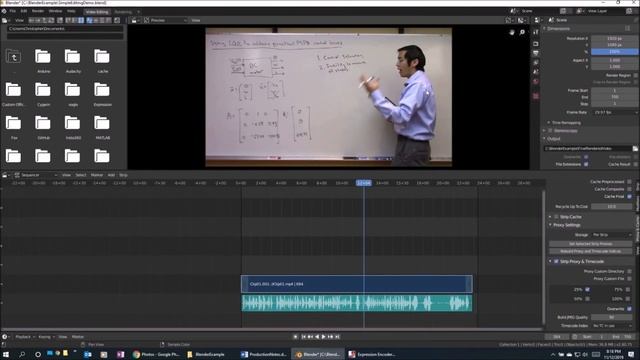This screenshot has height=360, width=640.
Task: Open the Edit menu
Action: click(24, 11)
